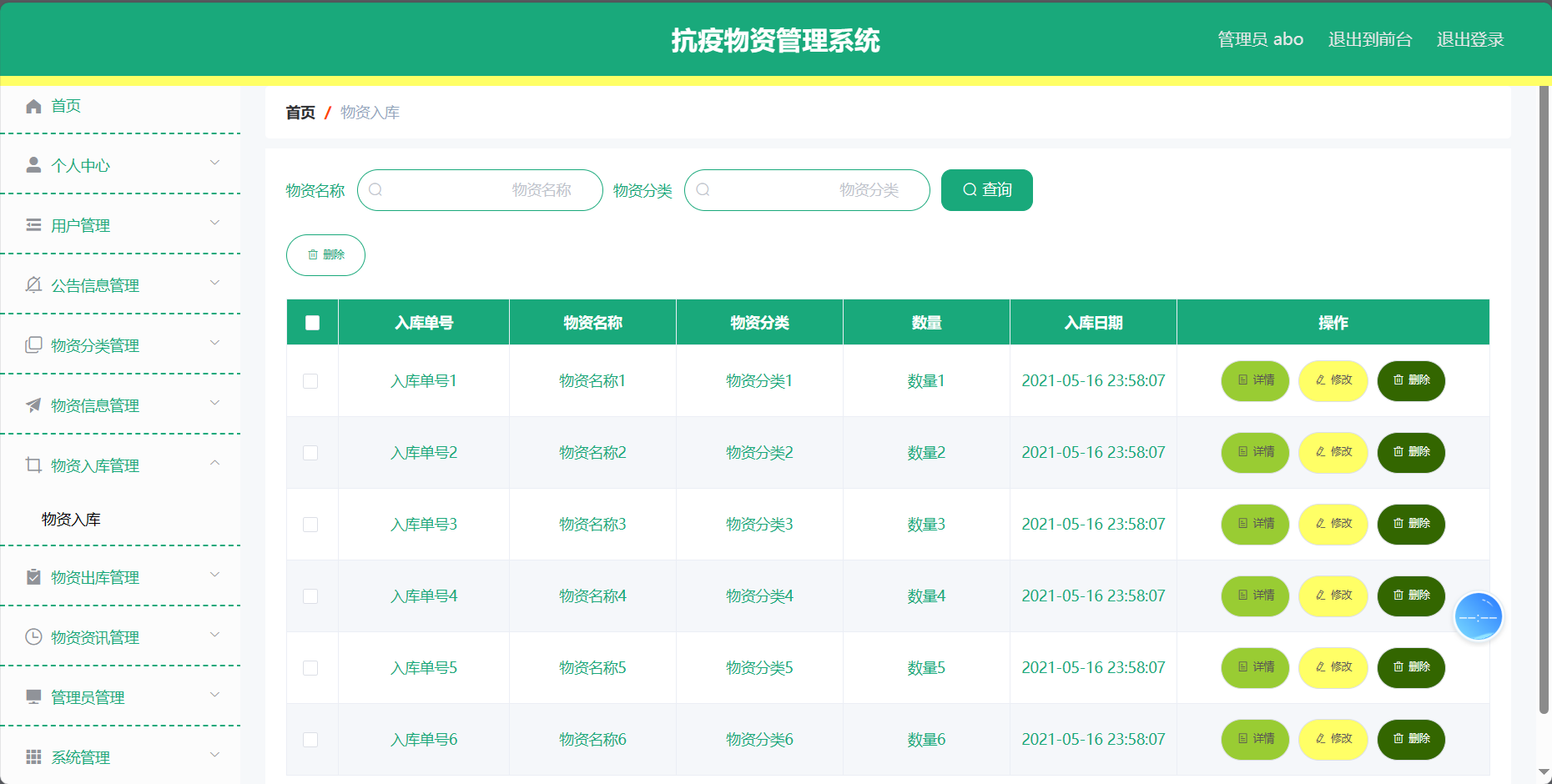Click 修改 for row 入库单号3
This screenshot has width=1552, height=784.
(1333, 525)
